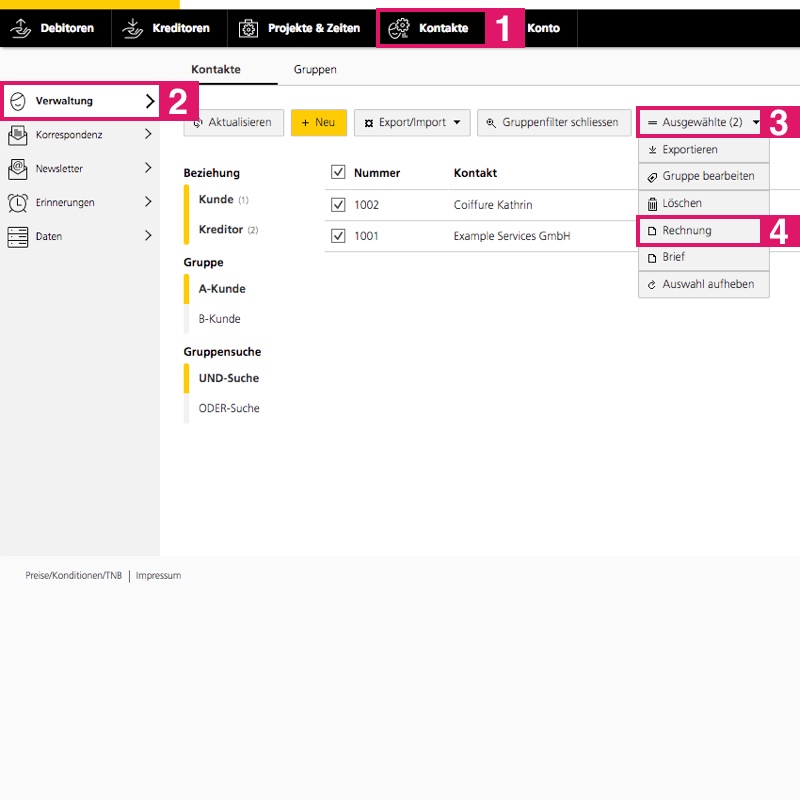Switch to the Gruppen tab

pyautogui.click(x=315, y=70)
